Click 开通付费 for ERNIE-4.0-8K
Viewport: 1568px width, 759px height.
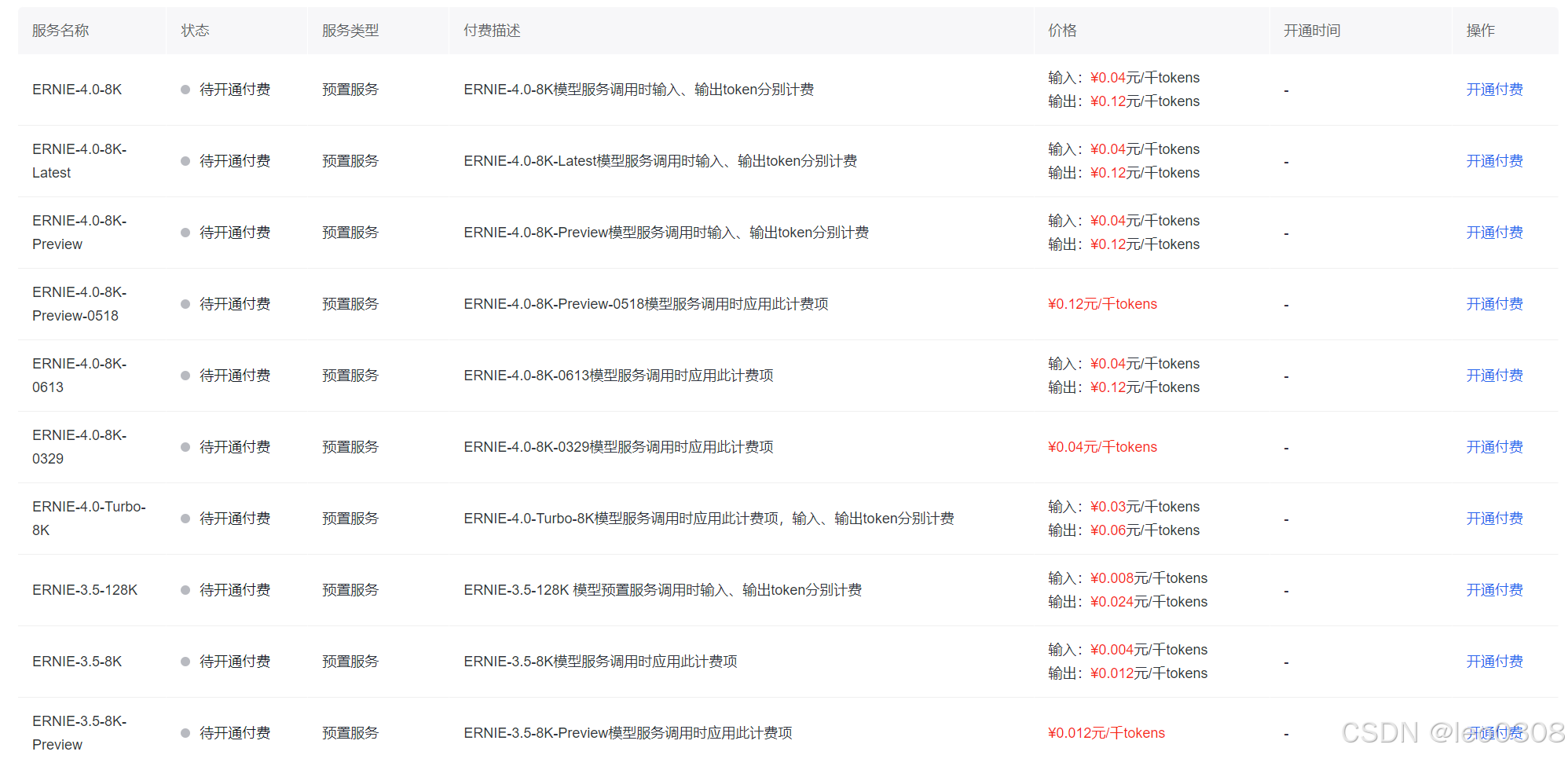(1494, 90)
